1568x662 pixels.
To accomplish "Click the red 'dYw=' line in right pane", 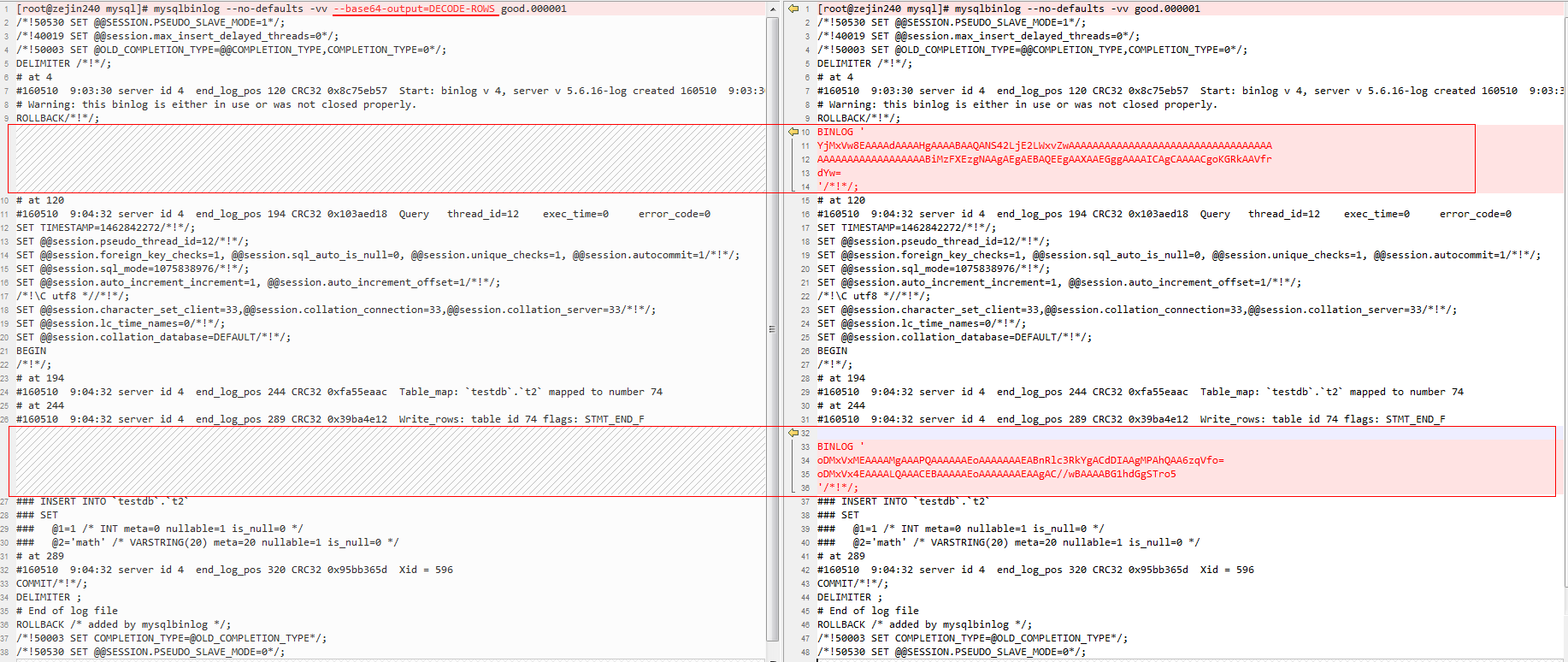I will [828, 173].
